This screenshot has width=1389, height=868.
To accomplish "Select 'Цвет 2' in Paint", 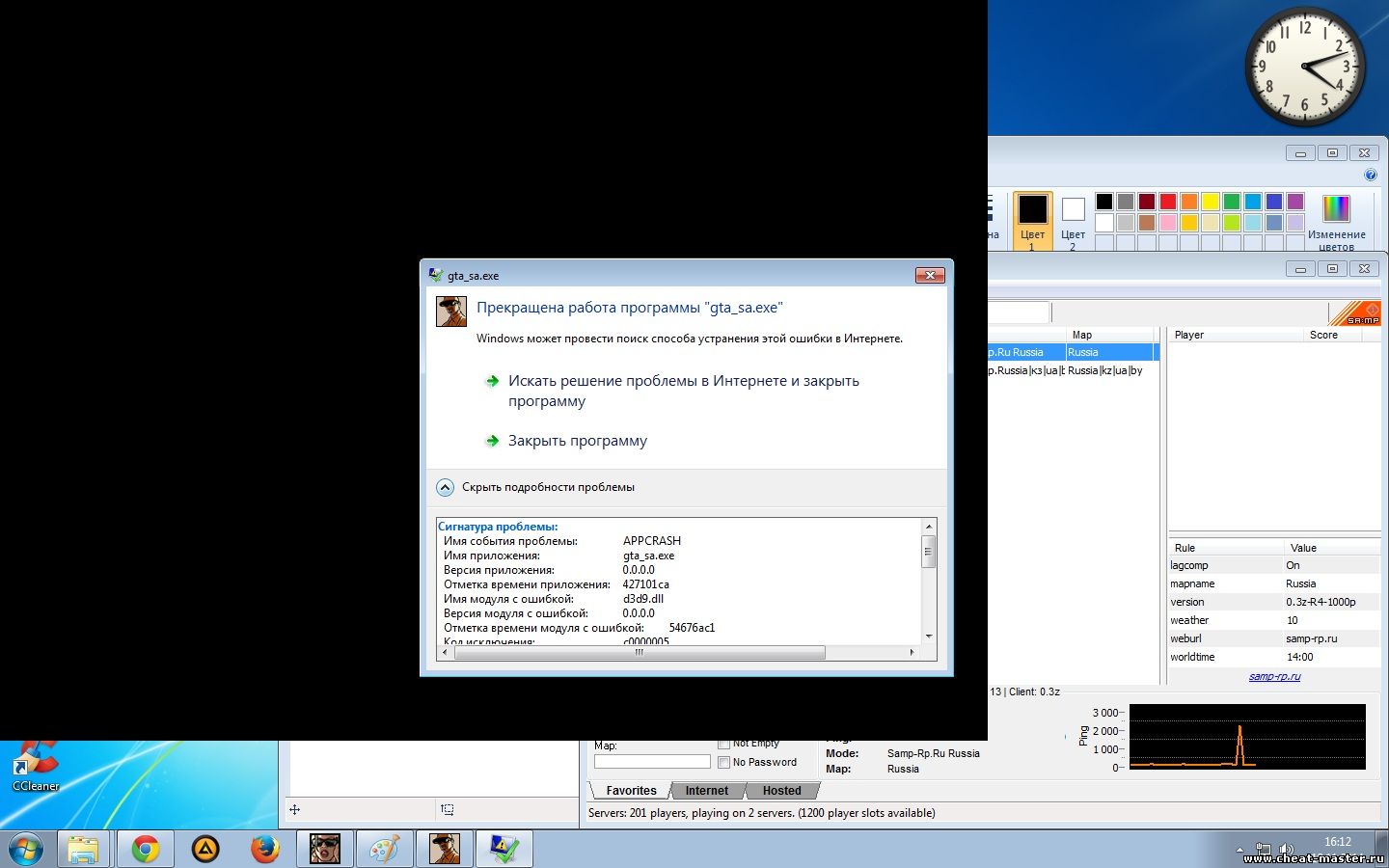I will pyautogui.click(x=1073, y=221).
